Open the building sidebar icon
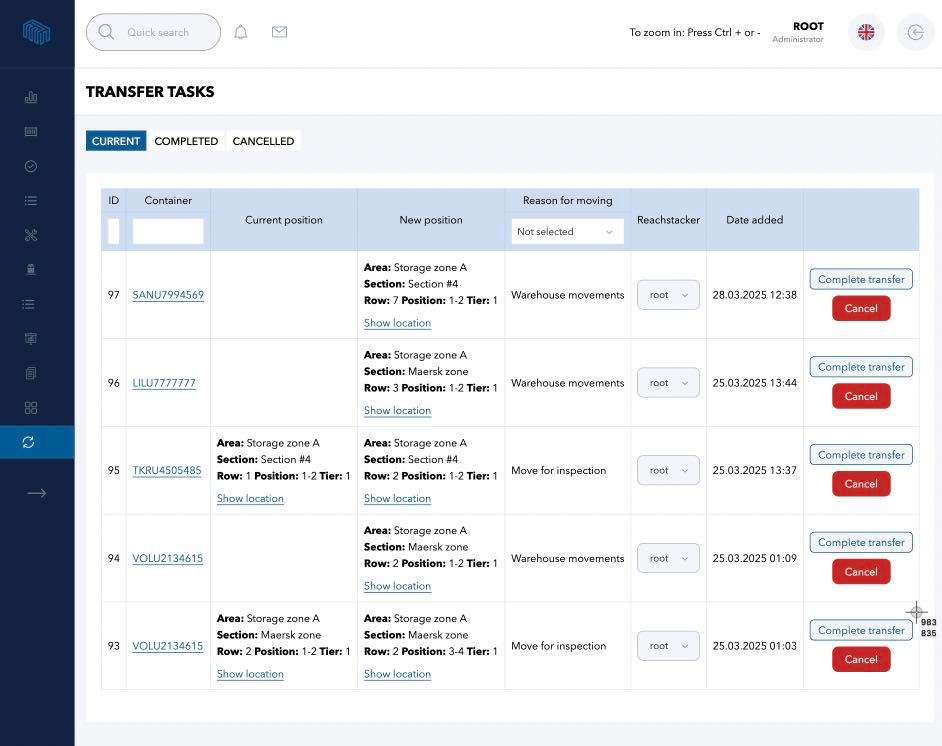942x746 pixels. click(31, 269)
